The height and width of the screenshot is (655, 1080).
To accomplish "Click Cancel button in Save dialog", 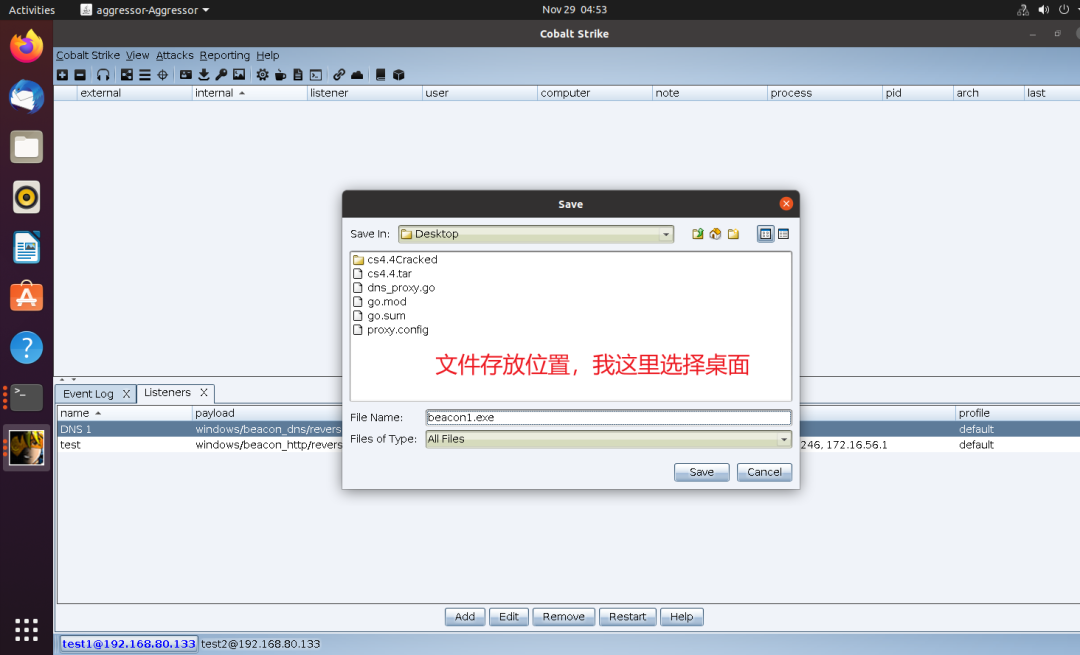I will click(765, 472).
